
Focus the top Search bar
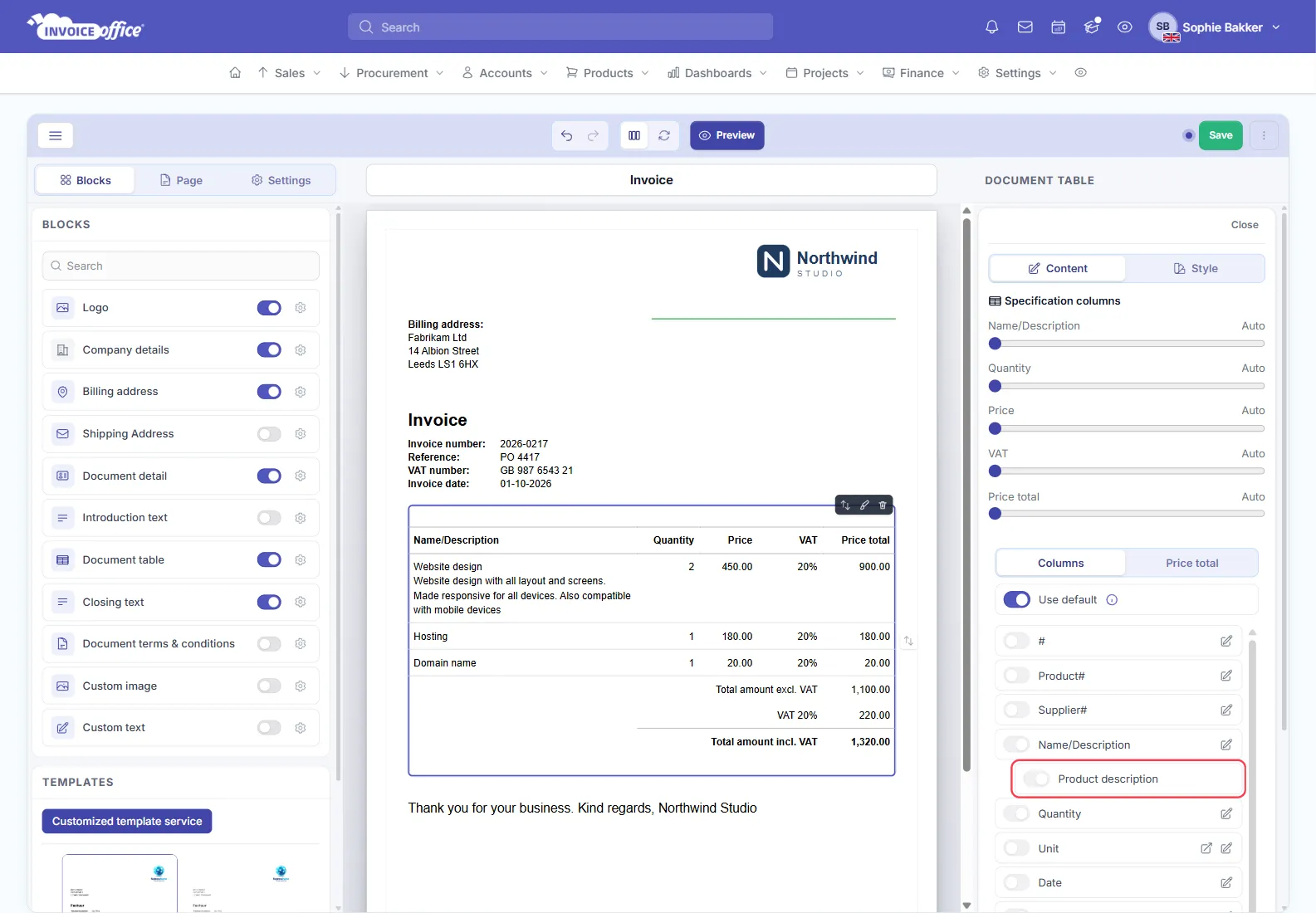coord(560,27)
